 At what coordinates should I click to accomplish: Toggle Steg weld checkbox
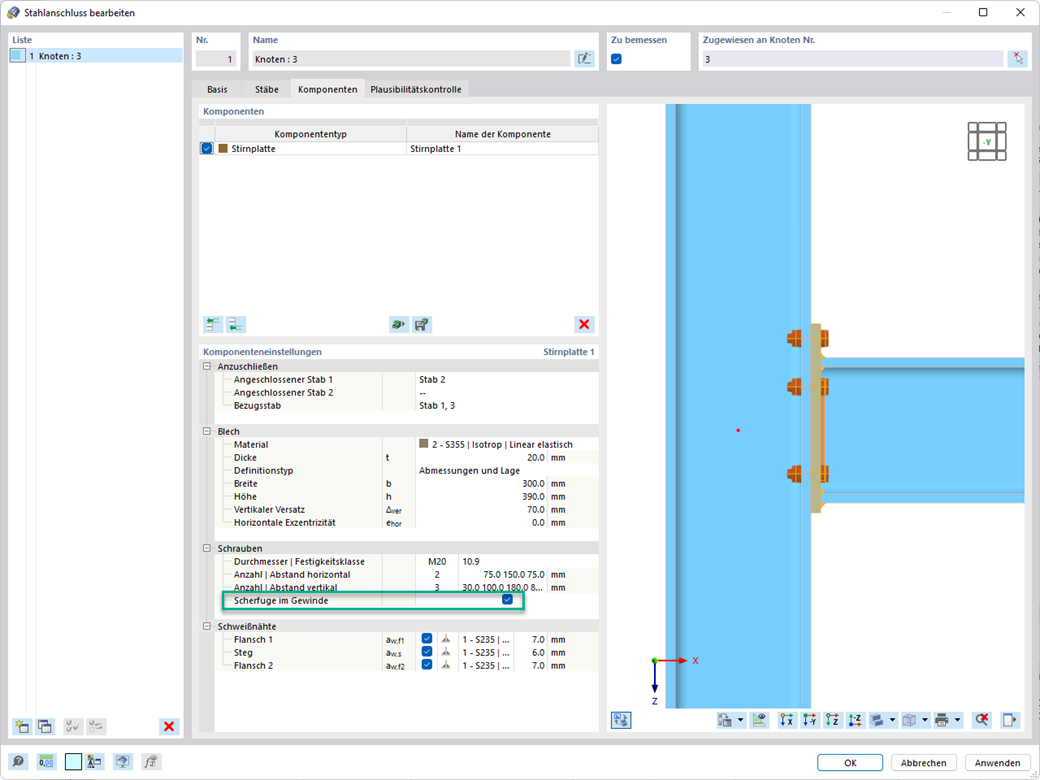427,651
